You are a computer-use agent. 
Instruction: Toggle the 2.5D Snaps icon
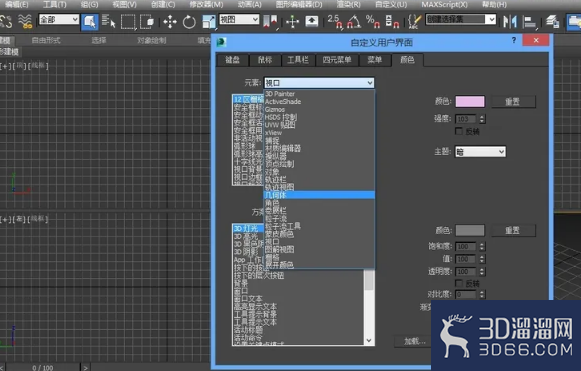335,21
